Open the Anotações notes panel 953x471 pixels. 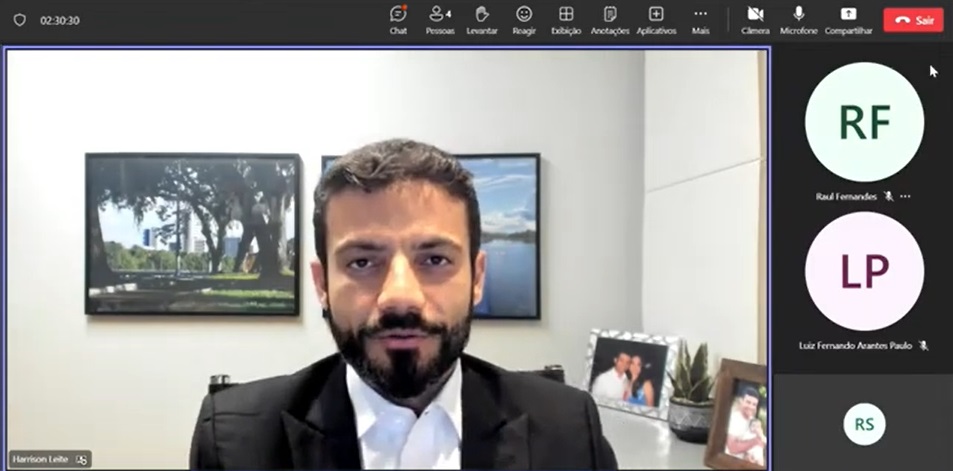click(609, 19)
